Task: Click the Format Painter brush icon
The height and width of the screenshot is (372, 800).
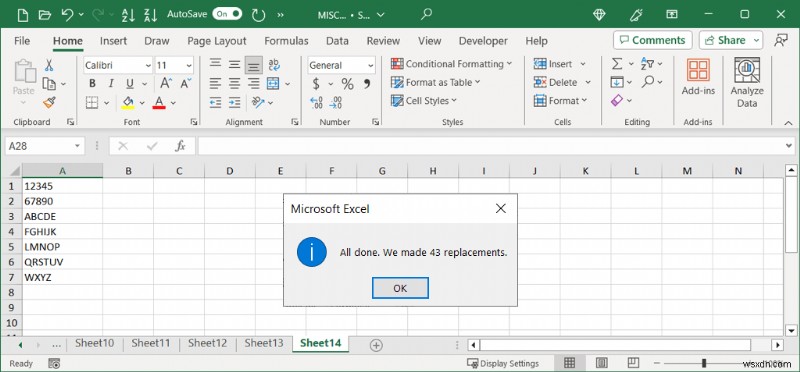Action: [x=49, y=103]
